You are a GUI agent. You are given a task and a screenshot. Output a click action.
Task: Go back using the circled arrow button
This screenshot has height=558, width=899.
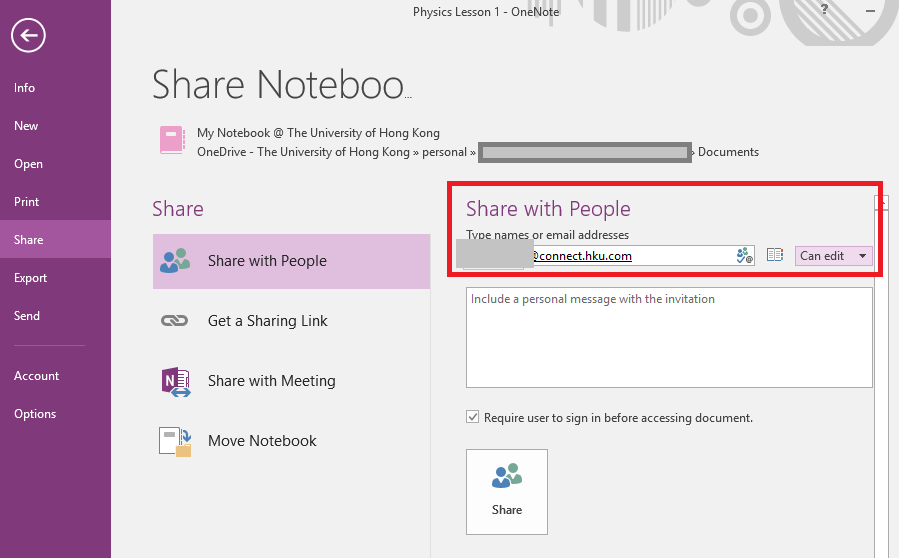point(28,36)
